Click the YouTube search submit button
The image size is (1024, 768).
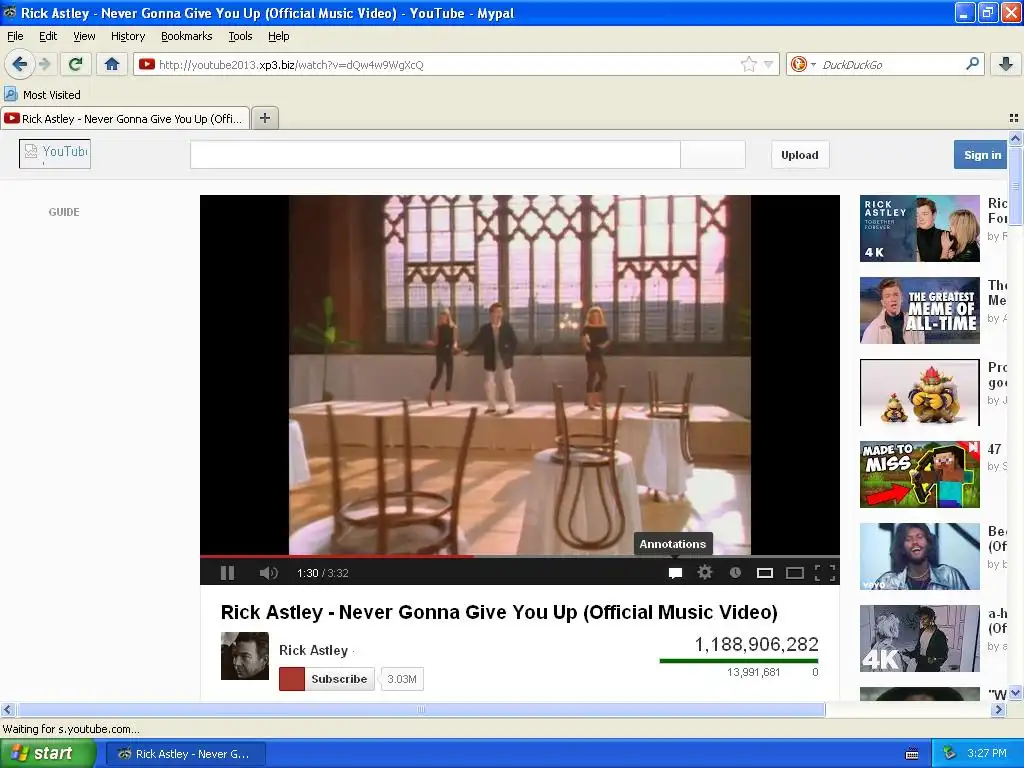[x=712, y=155]
